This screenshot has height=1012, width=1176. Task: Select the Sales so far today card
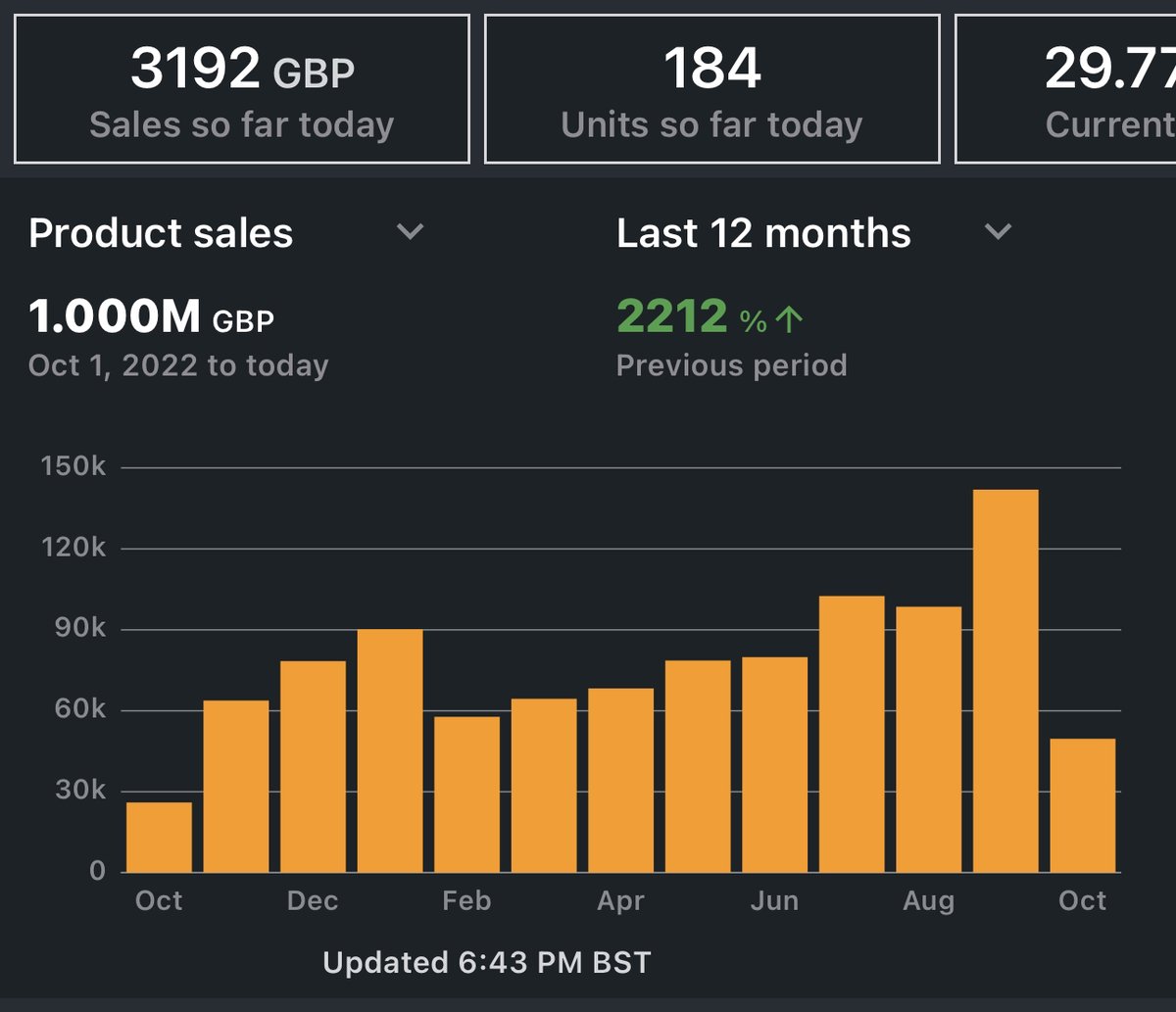(240, 87)
